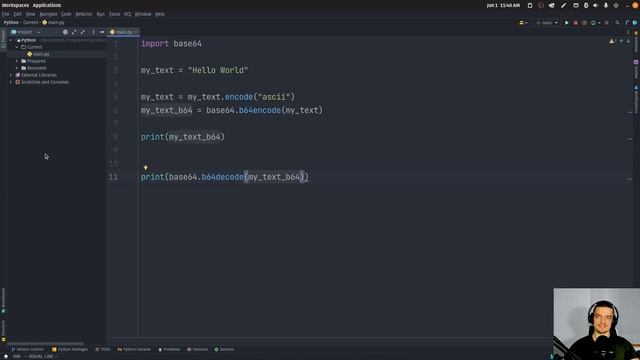Click the microphone icon in system tray

coord(606,5)
